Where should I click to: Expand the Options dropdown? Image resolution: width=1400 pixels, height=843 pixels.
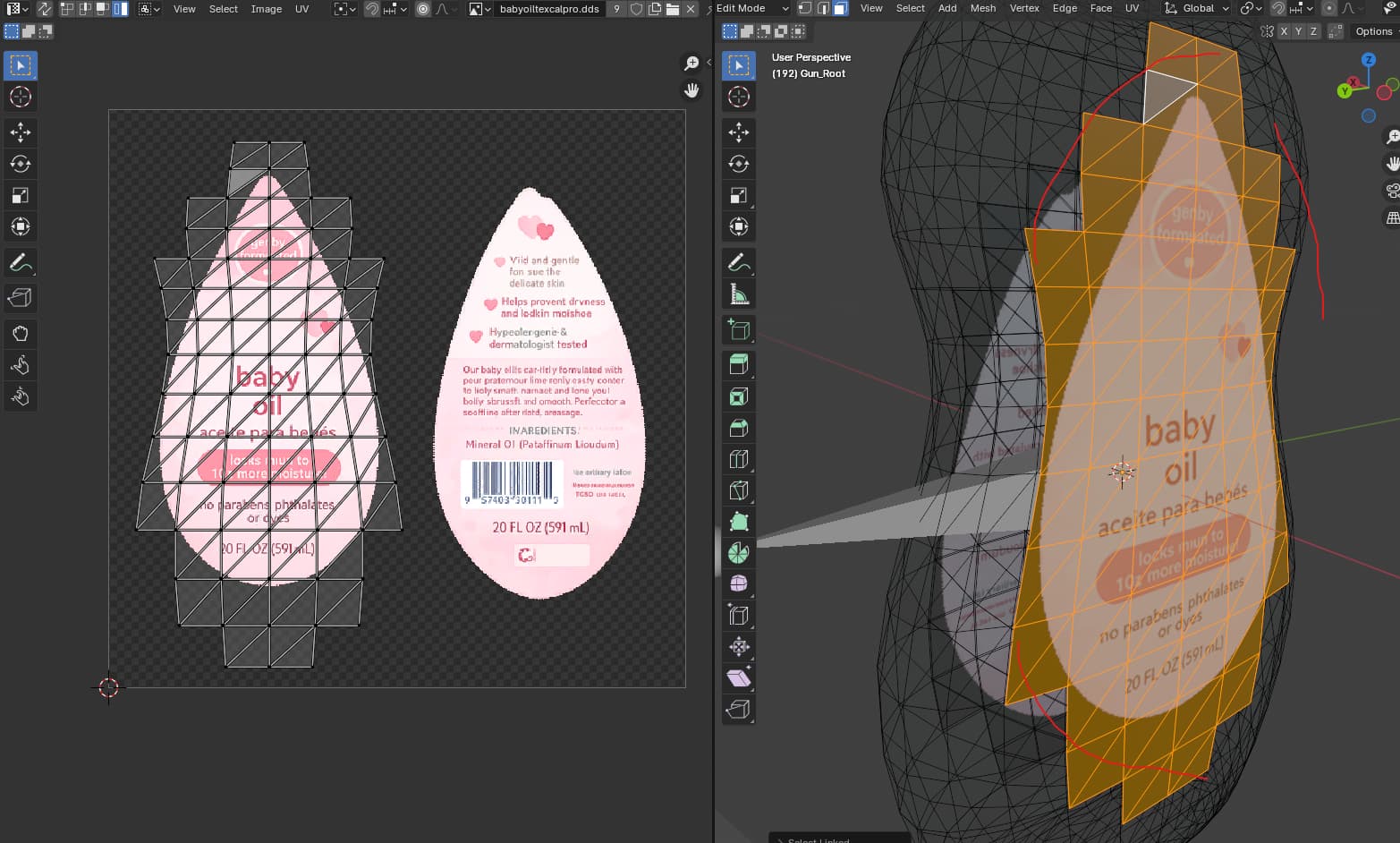pos(1374,31)
